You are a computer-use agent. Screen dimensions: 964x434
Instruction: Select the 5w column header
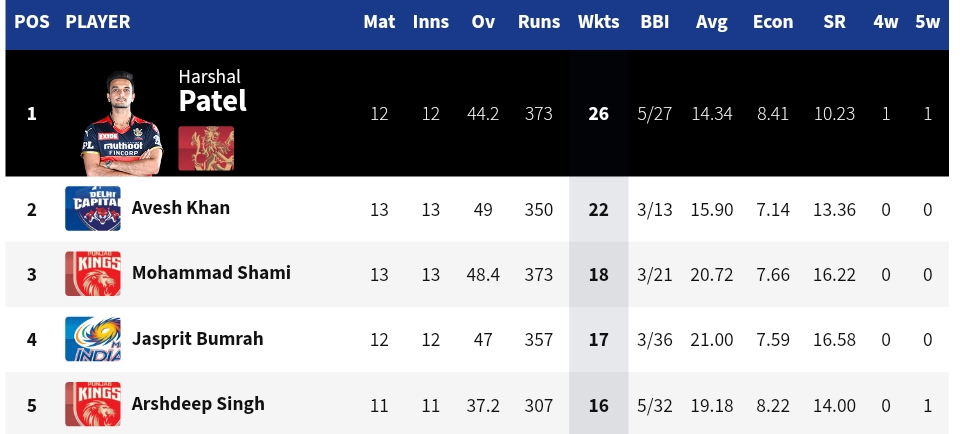[x=927, y=22]
